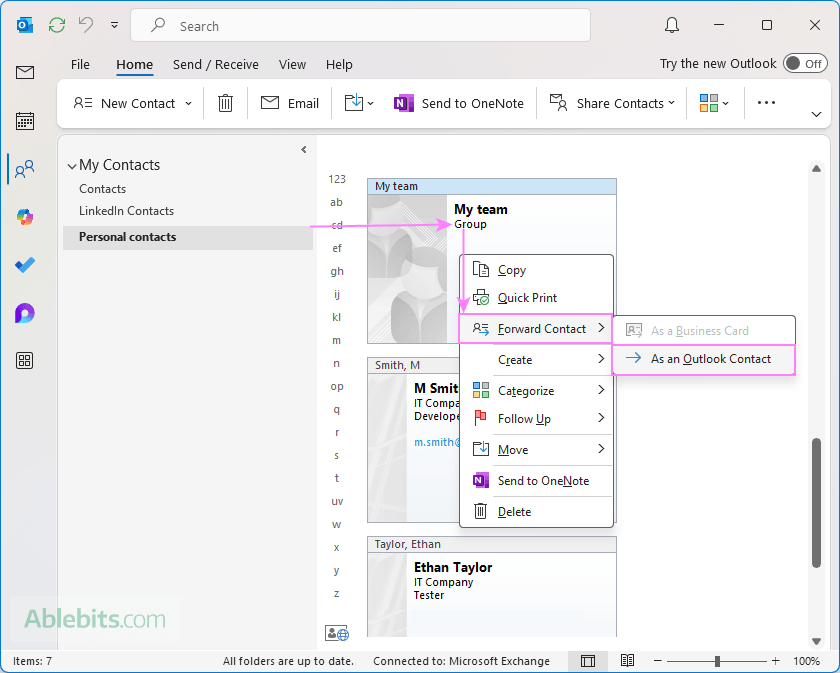Select the Contacts folder
The height and width of the screenshot is (673, 840).
tap(102, 189)
